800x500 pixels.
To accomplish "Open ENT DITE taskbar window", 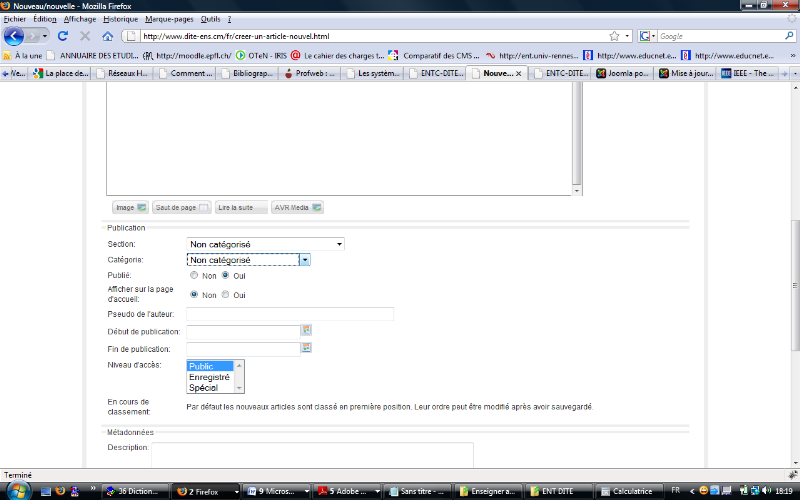I will [x=558, y=491].
